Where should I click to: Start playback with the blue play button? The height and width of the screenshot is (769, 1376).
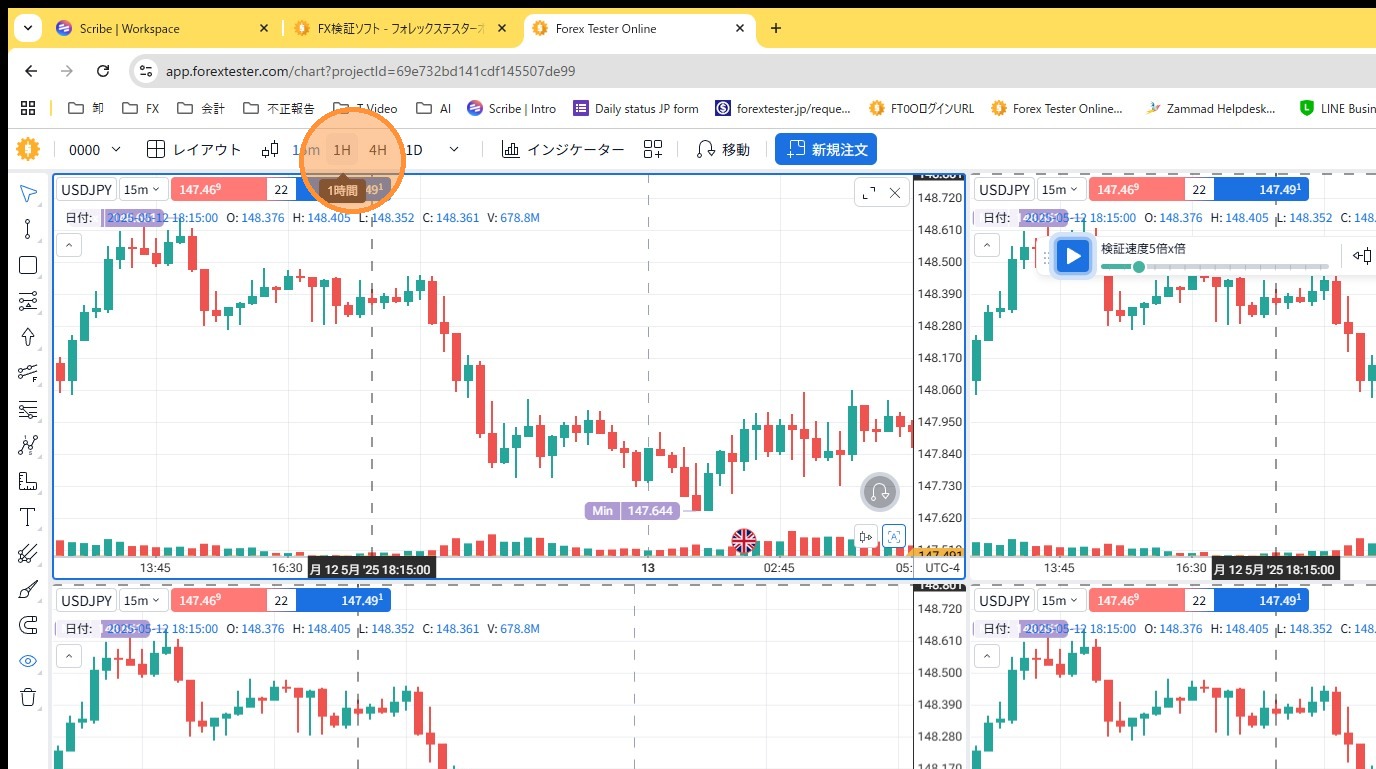(x=1073, y=256)
